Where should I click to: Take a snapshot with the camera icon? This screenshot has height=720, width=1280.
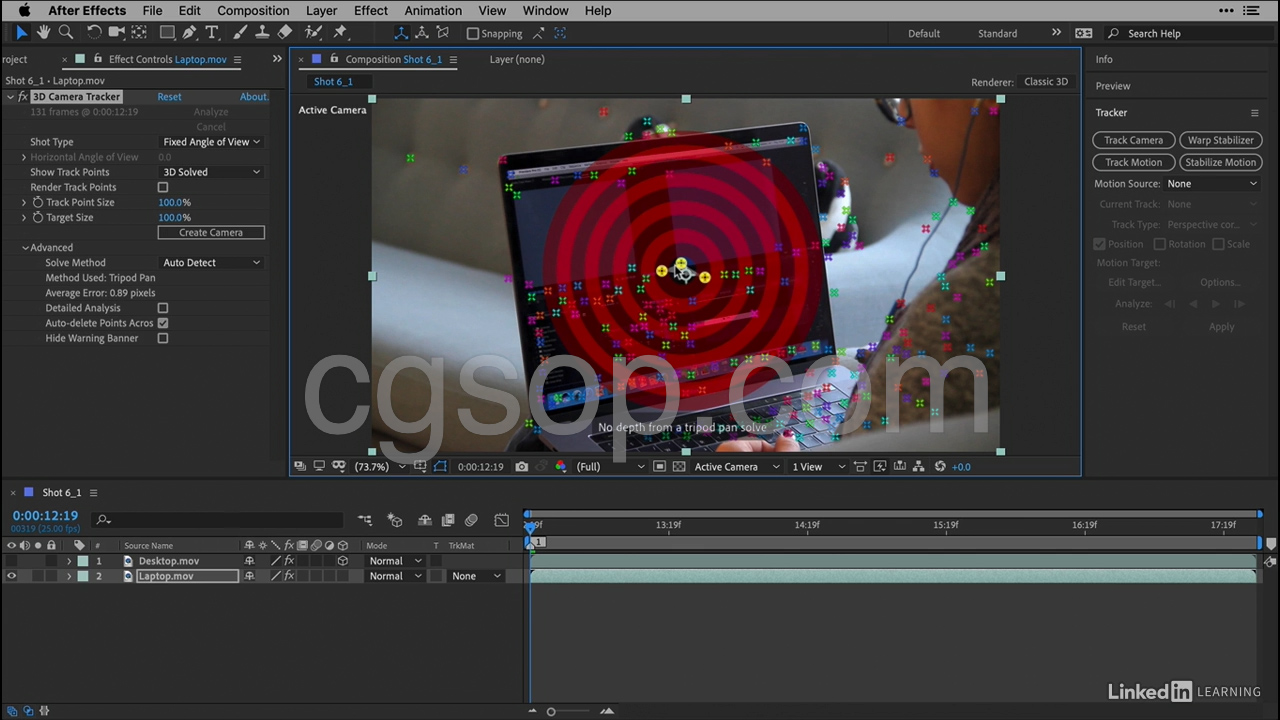pyautogui.click(x=522, y=467)
